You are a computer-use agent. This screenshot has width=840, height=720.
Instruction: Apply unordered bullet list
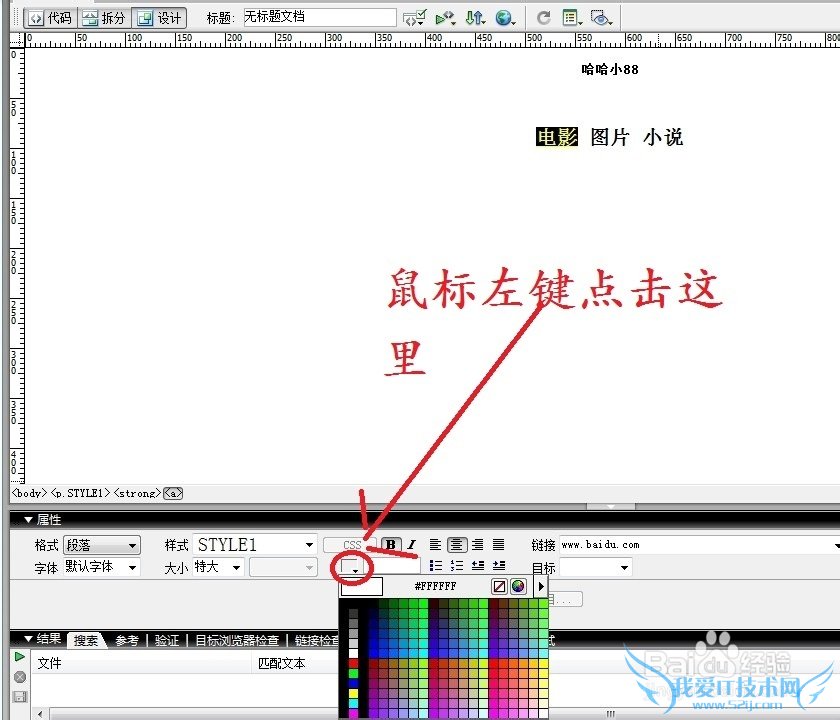click(436, 565)
